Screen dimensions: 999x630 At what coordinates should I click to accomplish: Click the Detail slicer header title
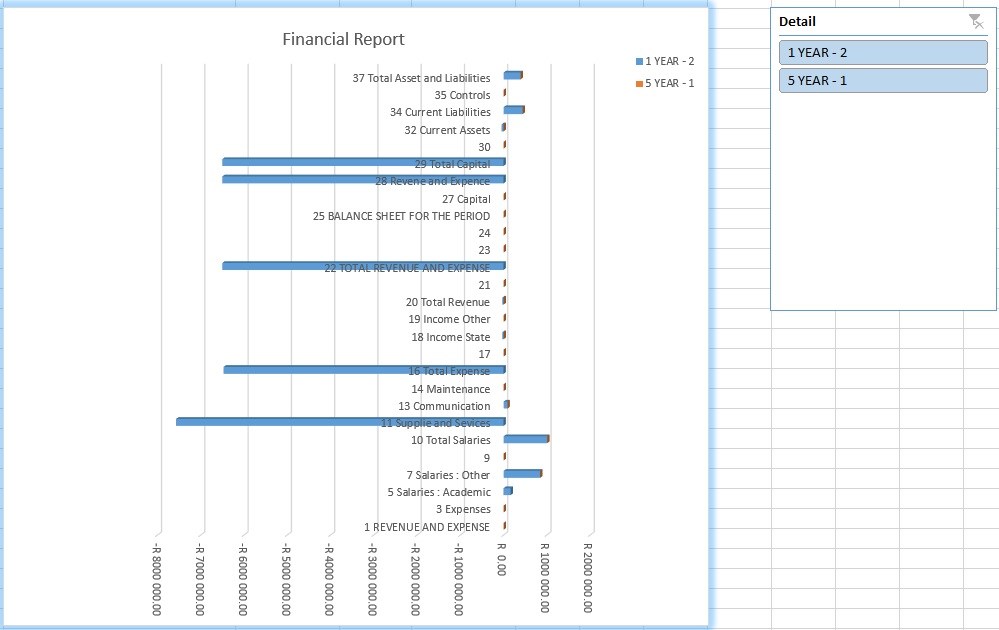(798, 22)
